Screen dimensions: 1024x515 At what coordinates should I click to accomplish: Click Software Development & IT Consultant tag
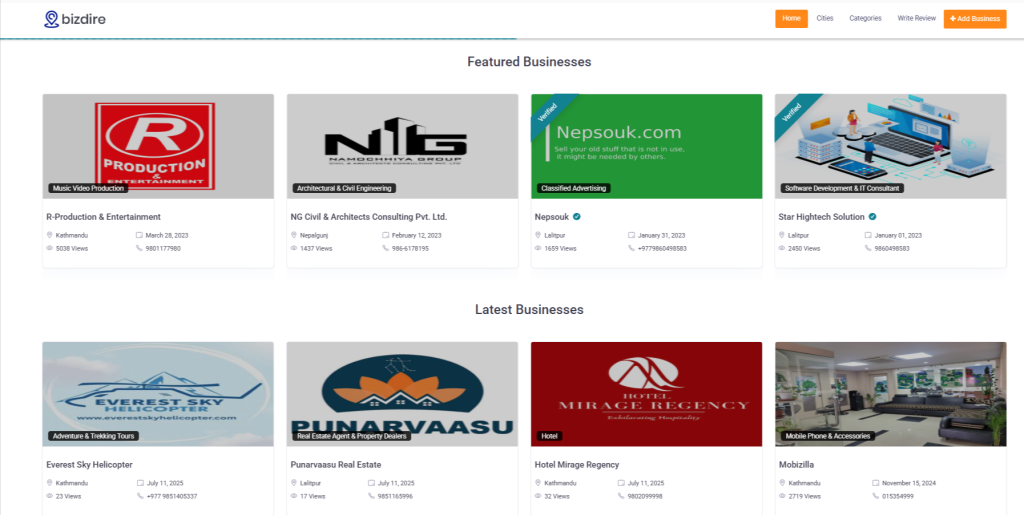click(x=842, y=188)
